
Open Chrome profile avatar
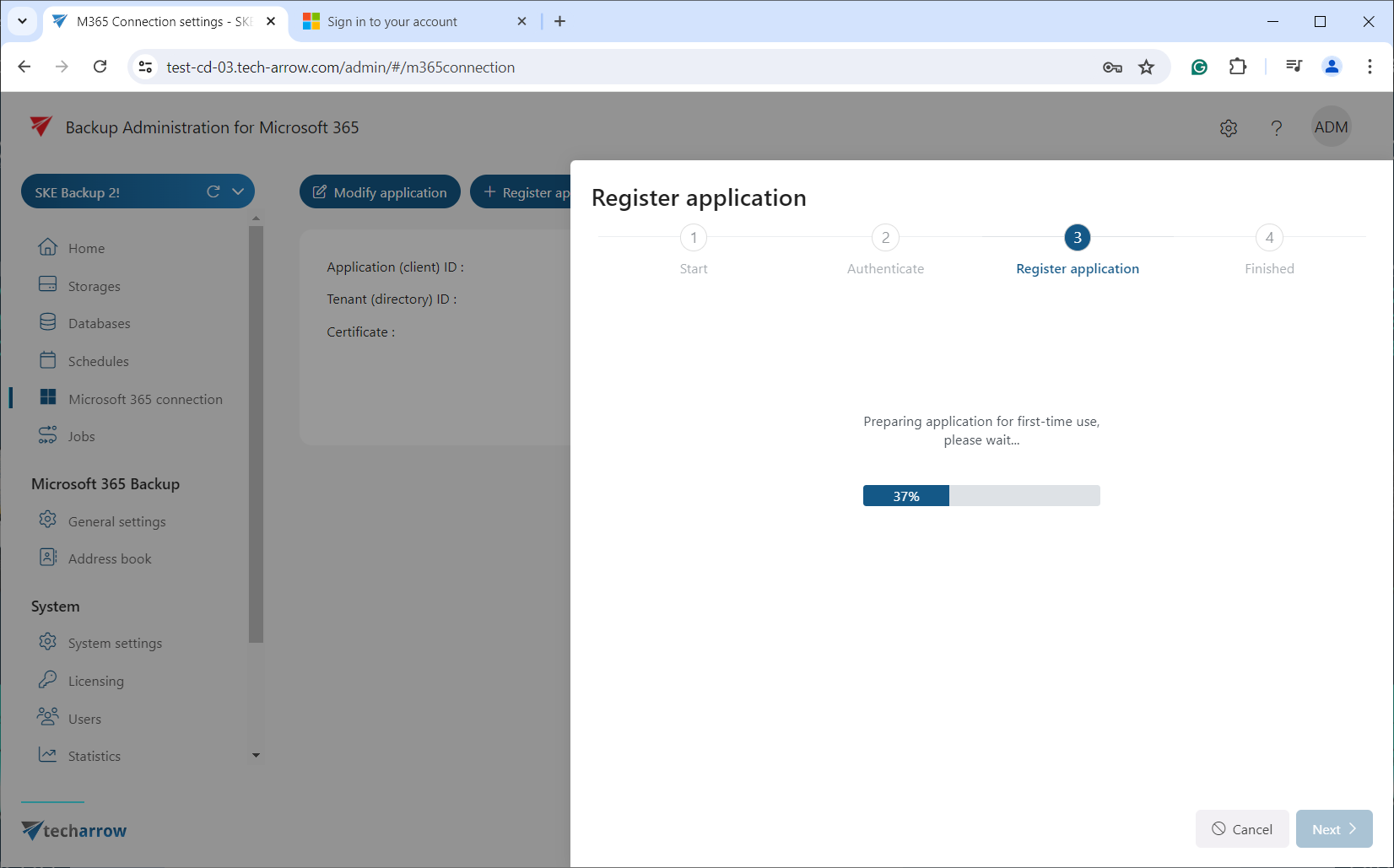pyautogui.click(x=1332, y=67)
